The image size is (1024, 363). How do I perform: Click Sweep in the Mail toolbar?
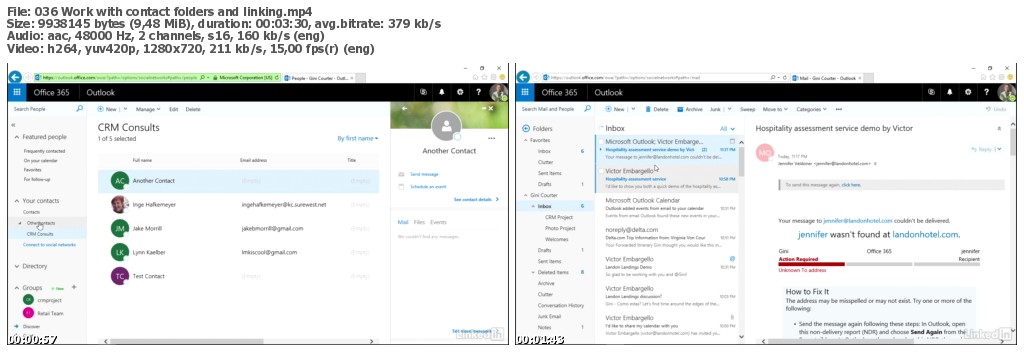747,109
